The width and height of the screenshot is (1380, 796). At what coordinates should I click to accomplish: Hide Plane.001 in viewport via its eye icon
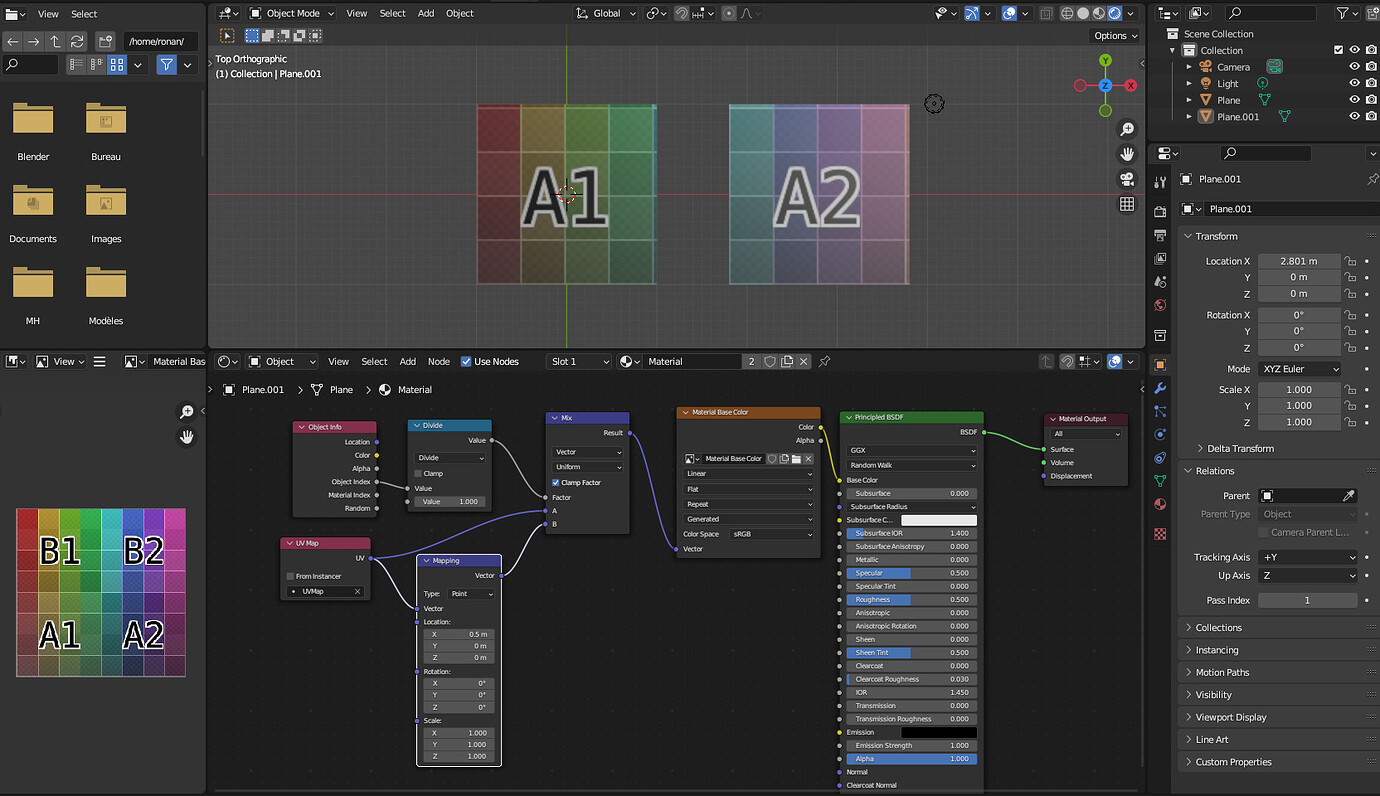point(1354,116)
